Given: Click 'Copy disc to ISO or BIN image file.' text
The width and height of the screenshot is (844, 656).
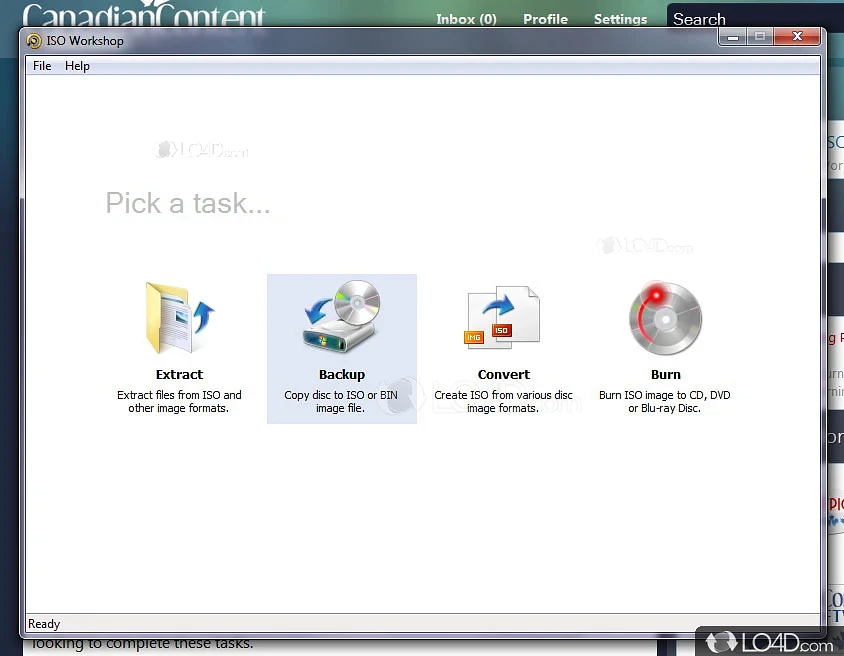Looking at the screenshot, I should (x=341, y=401).
